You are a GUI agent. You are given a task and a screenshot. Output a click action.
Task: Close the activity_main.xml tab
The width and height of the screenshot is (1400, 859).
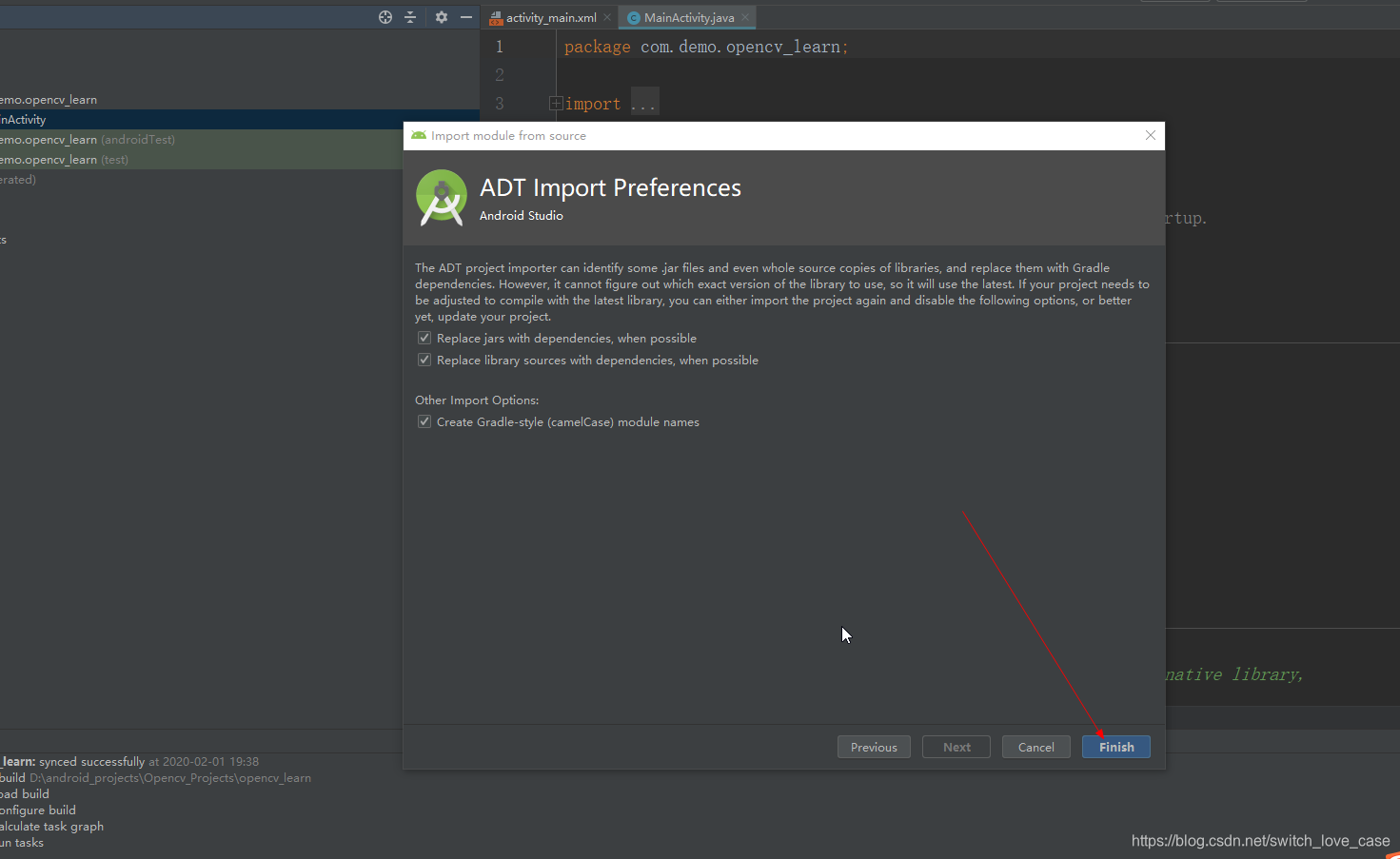[607, 17]
